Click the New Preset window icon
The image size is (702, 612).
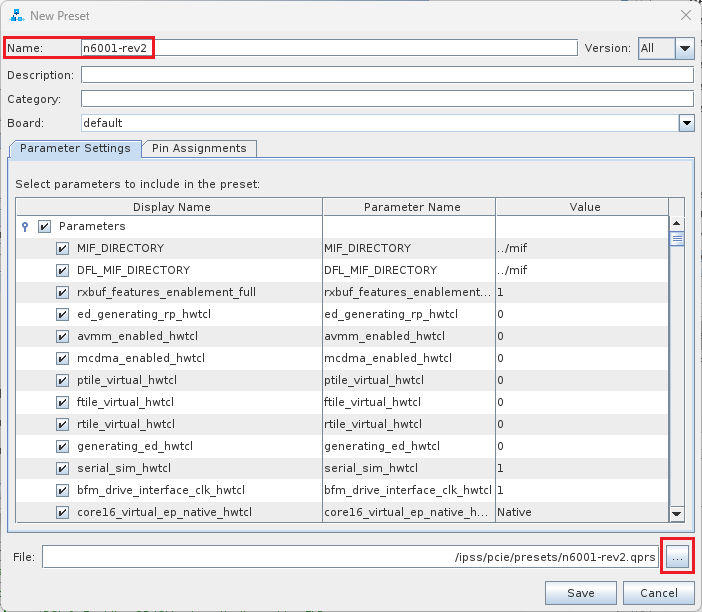(x=16, y=15)
